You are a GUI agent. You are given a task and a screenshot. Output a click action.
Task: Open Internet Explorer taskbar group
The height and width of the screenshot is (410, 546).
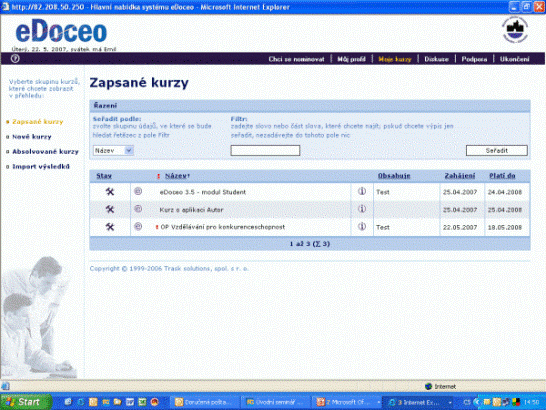click(x=419, y=402)
